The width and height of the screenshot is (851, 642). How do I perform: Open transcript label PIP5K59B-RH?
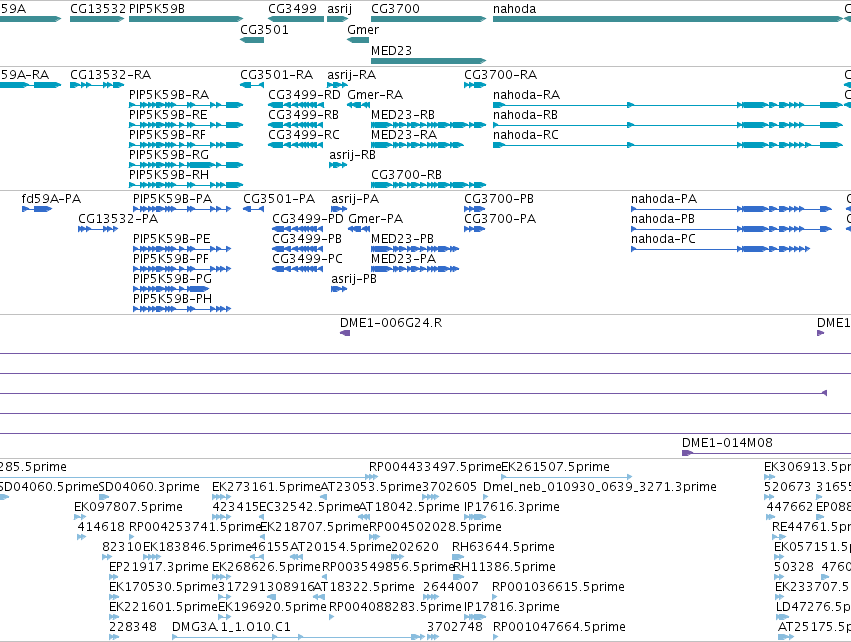click(169, 175)
